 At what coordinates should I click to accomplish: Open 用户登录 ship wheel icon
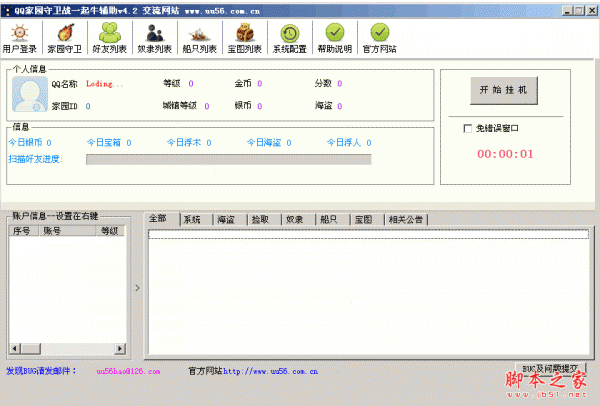coord(20,33)
